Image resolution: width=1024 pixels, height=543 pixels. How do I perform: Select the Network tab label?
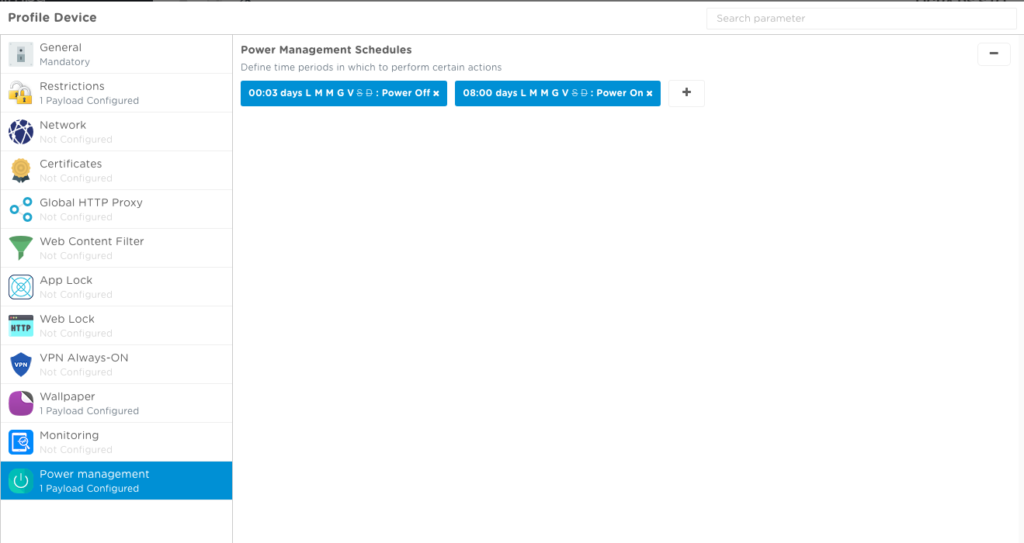coord(63,125)
